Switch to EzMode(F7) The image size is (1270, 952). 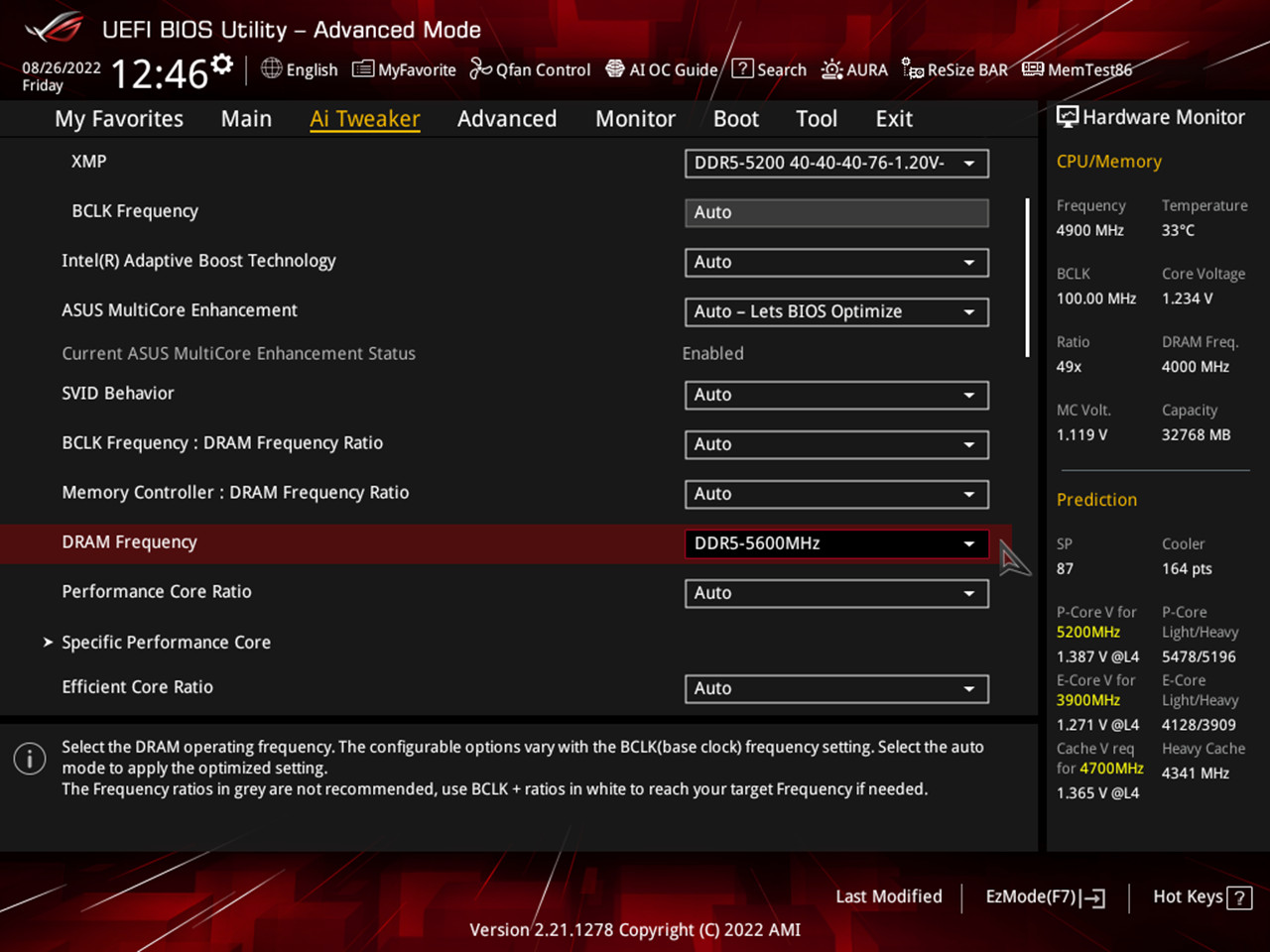tap(1044, 896)
